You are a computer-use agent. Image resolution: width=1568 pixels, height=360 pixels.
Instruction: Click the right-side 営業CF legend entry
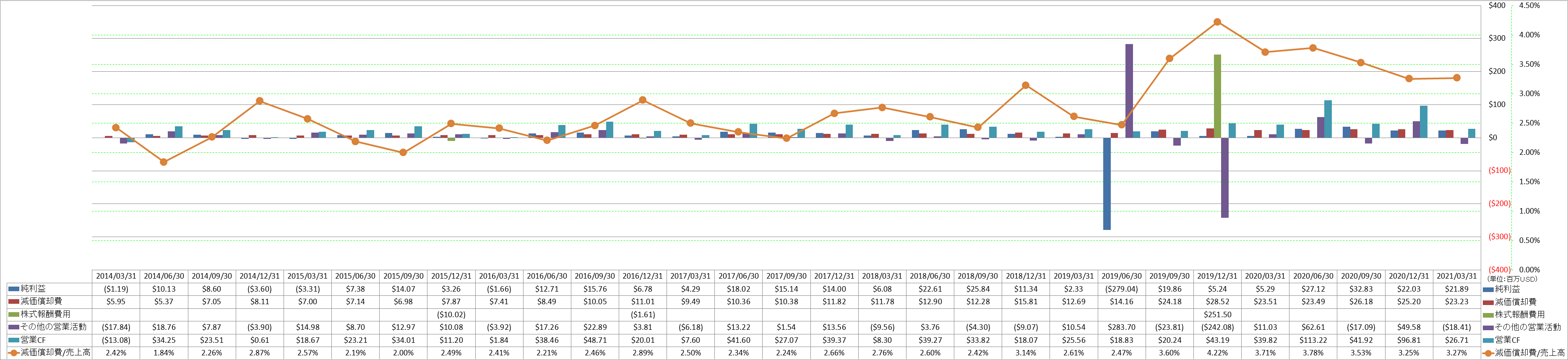coord(1502,340)
